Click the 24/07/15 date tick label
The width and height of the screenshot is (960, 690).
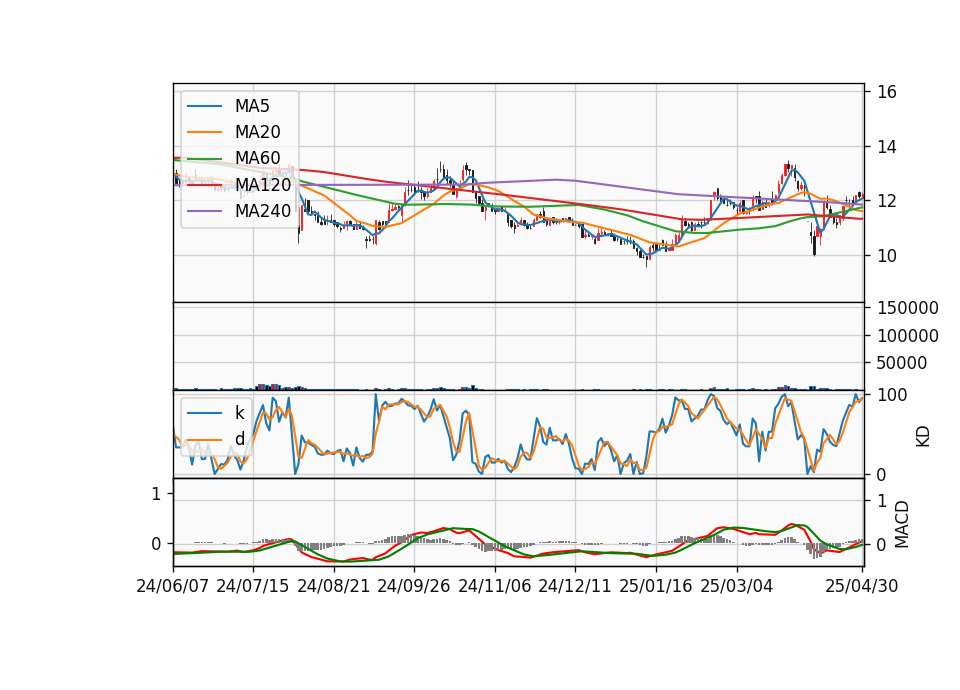(x=253, y=586)
